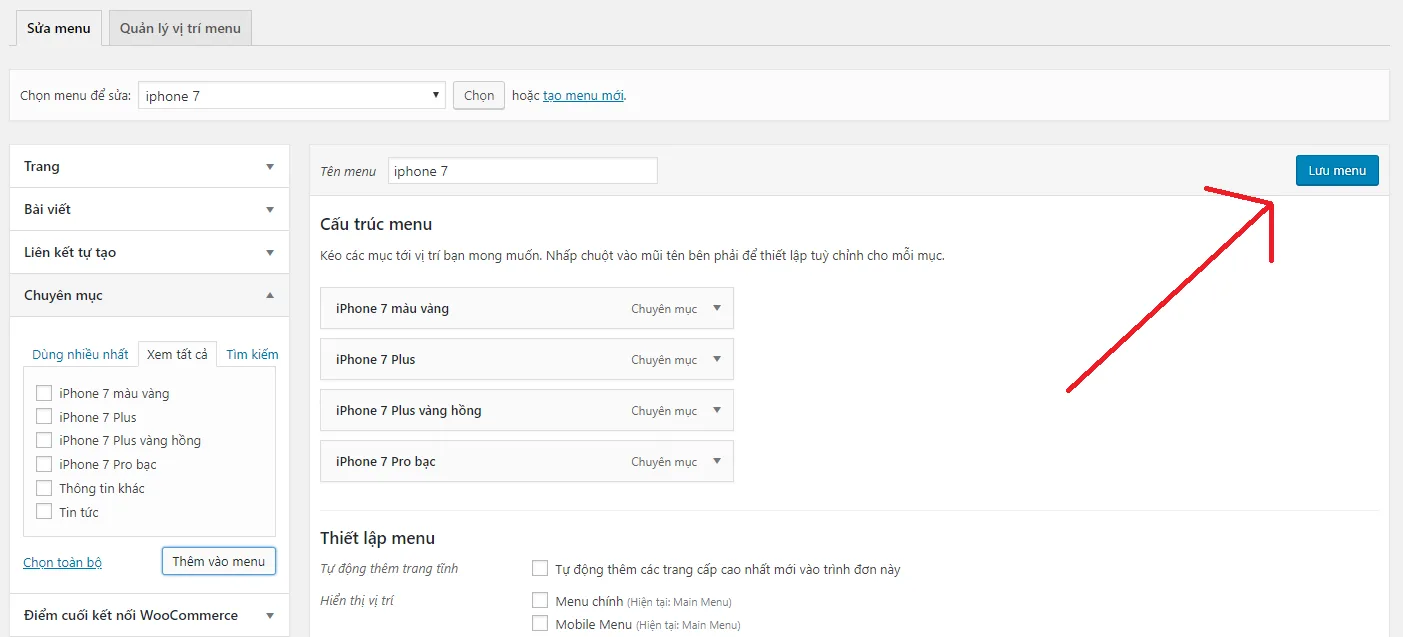Click the Chọn button
The image size is (1403, 637).
[479, 96]
